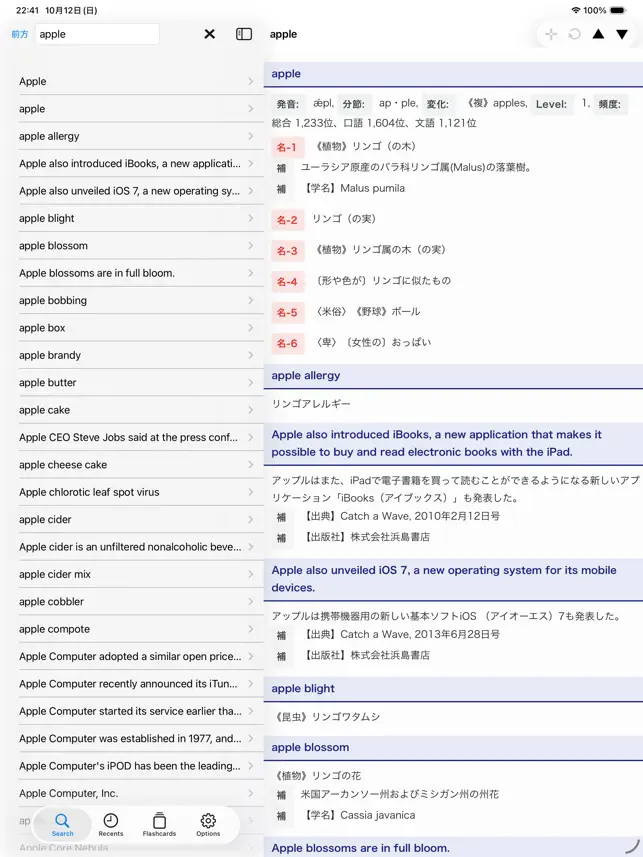Open the Recents tab
The image size is (643, 857).
[110, 825]
